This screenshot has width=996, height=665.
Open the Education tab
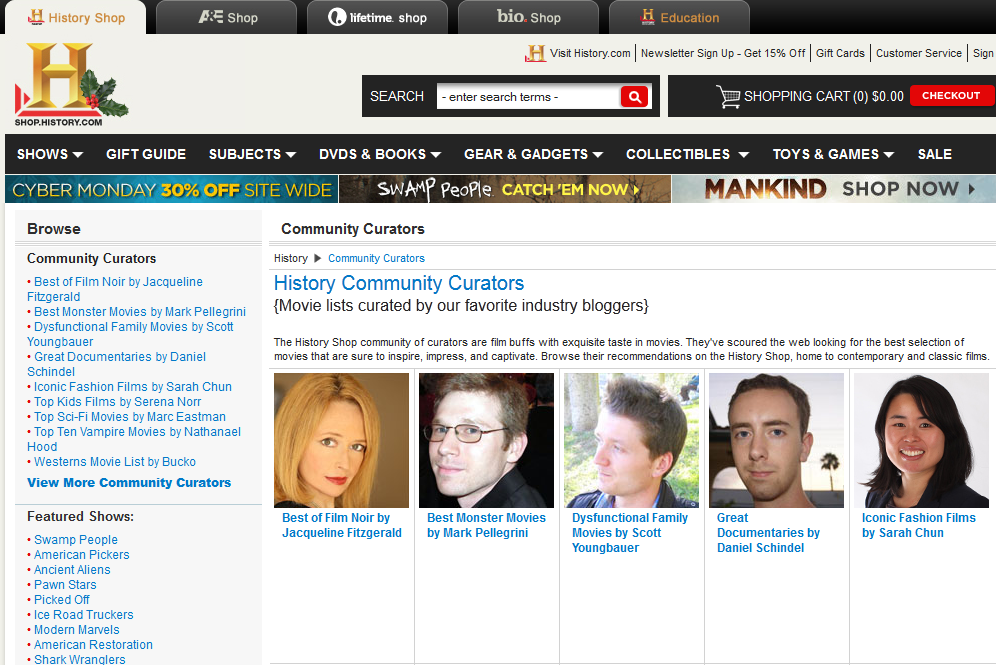coord(679,17)
